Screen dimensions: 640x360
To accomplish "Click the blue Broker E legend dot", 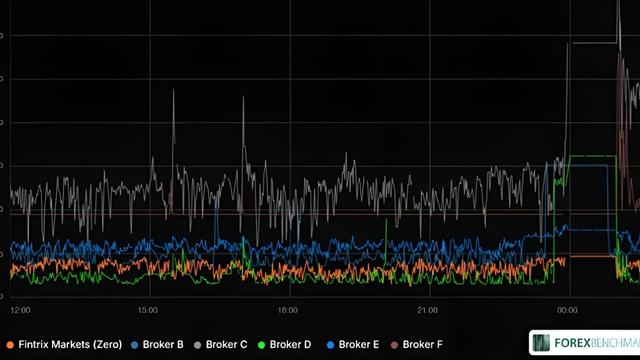I will coord(330,345).
